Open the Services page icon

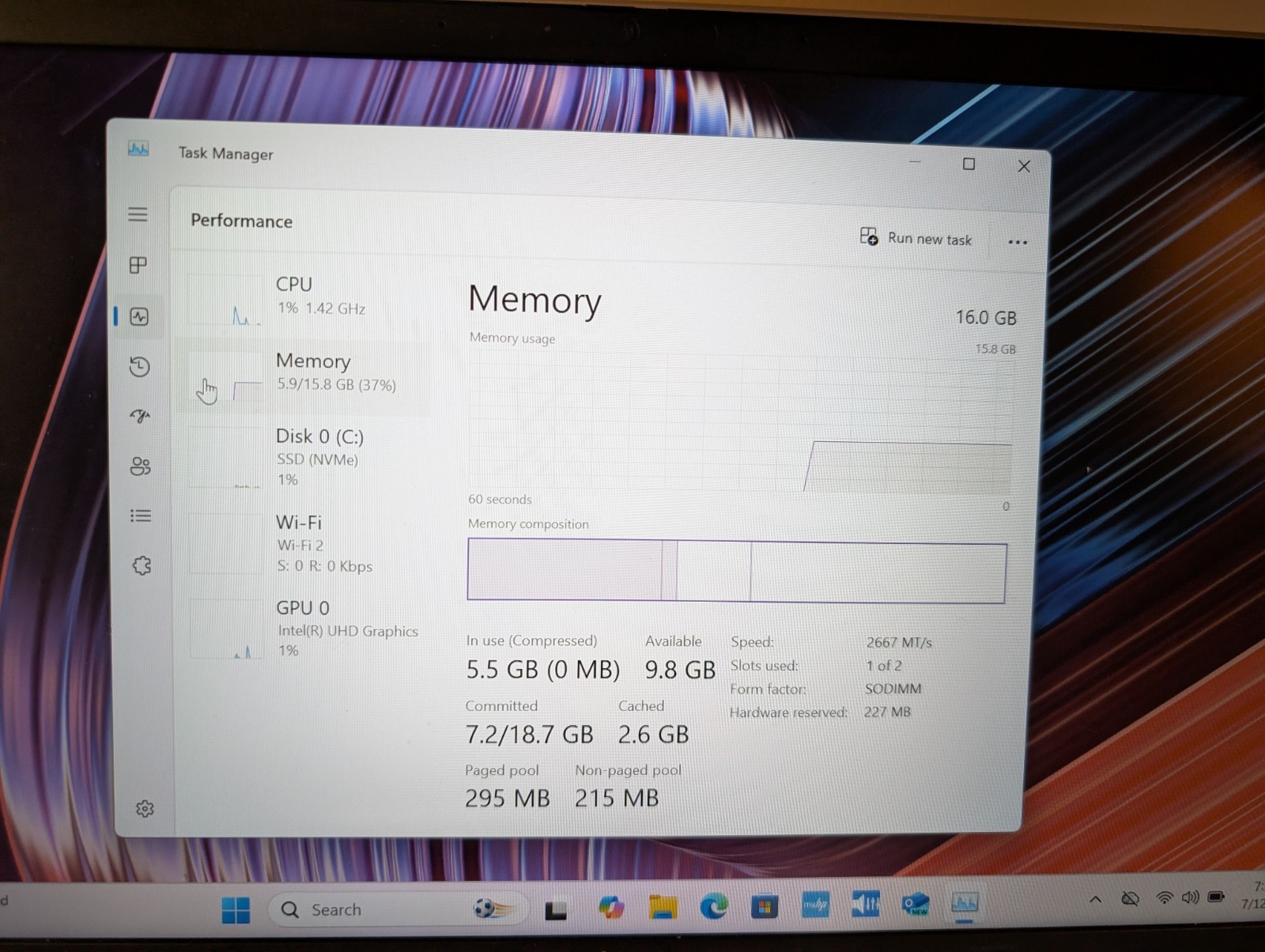pyautogui.click(x=142, y=565)
